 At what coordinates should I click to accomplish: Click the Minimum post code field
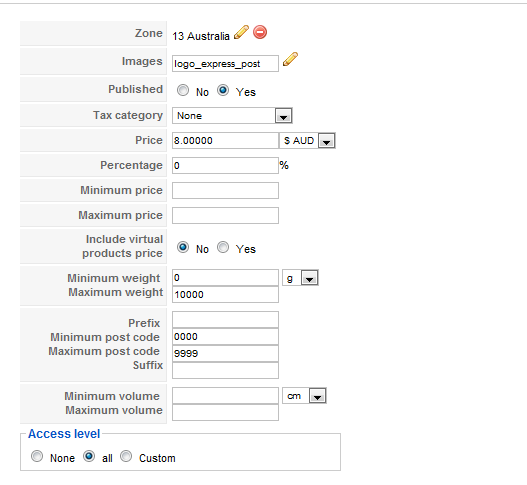pos(225,336)
